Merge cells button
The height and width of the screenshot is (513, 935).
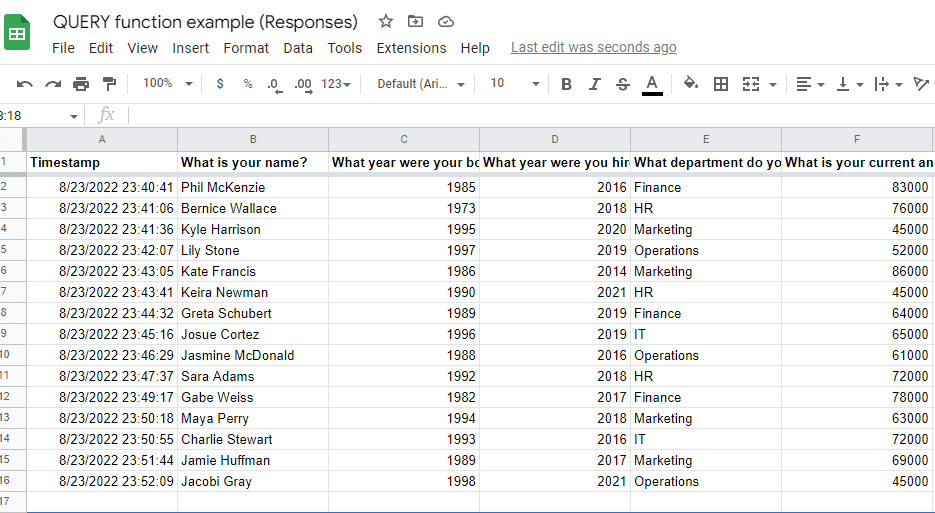[x=751, y=84]
